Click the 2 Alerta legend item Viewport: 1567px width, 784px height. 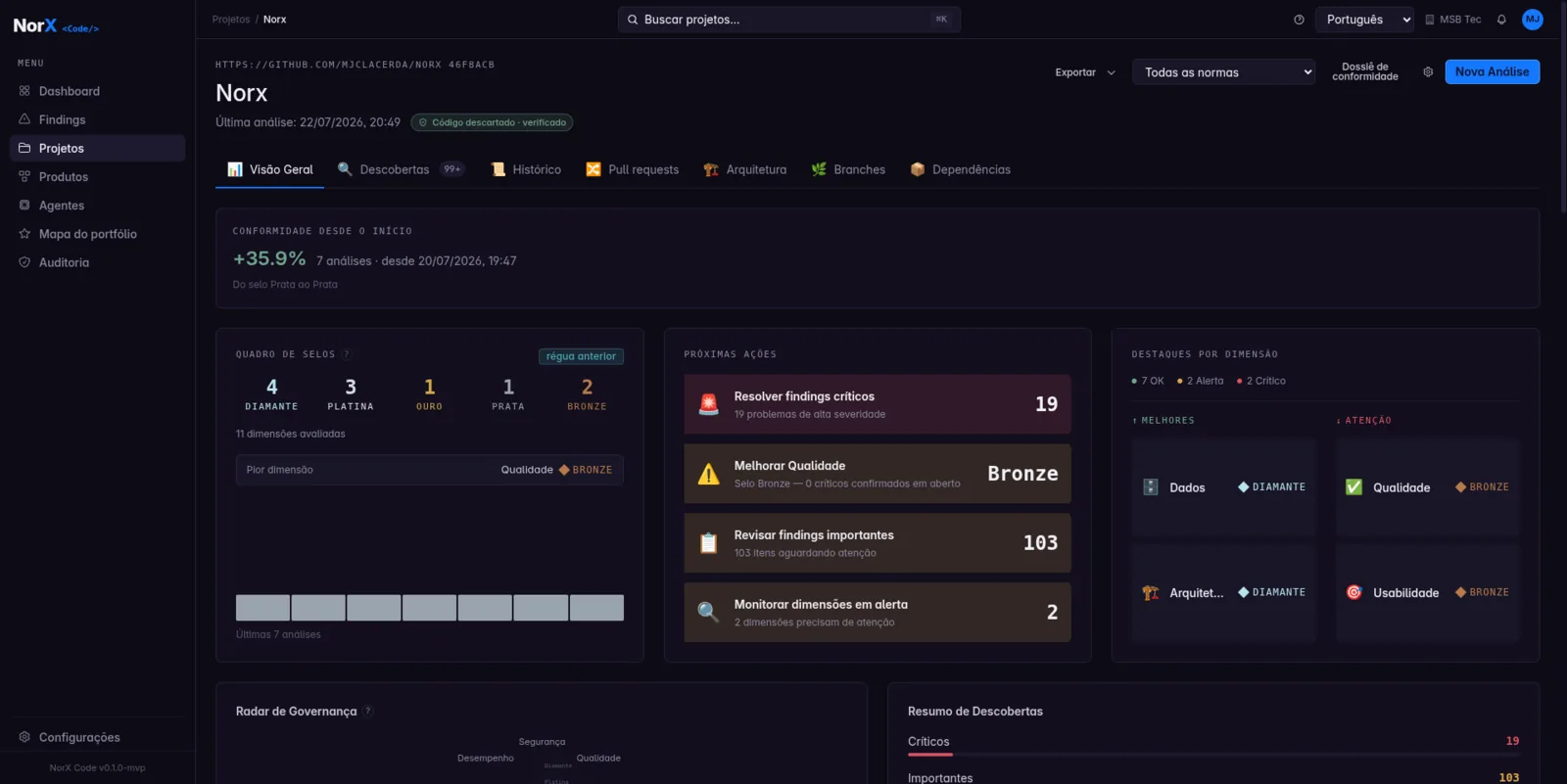click(1201, 381)
